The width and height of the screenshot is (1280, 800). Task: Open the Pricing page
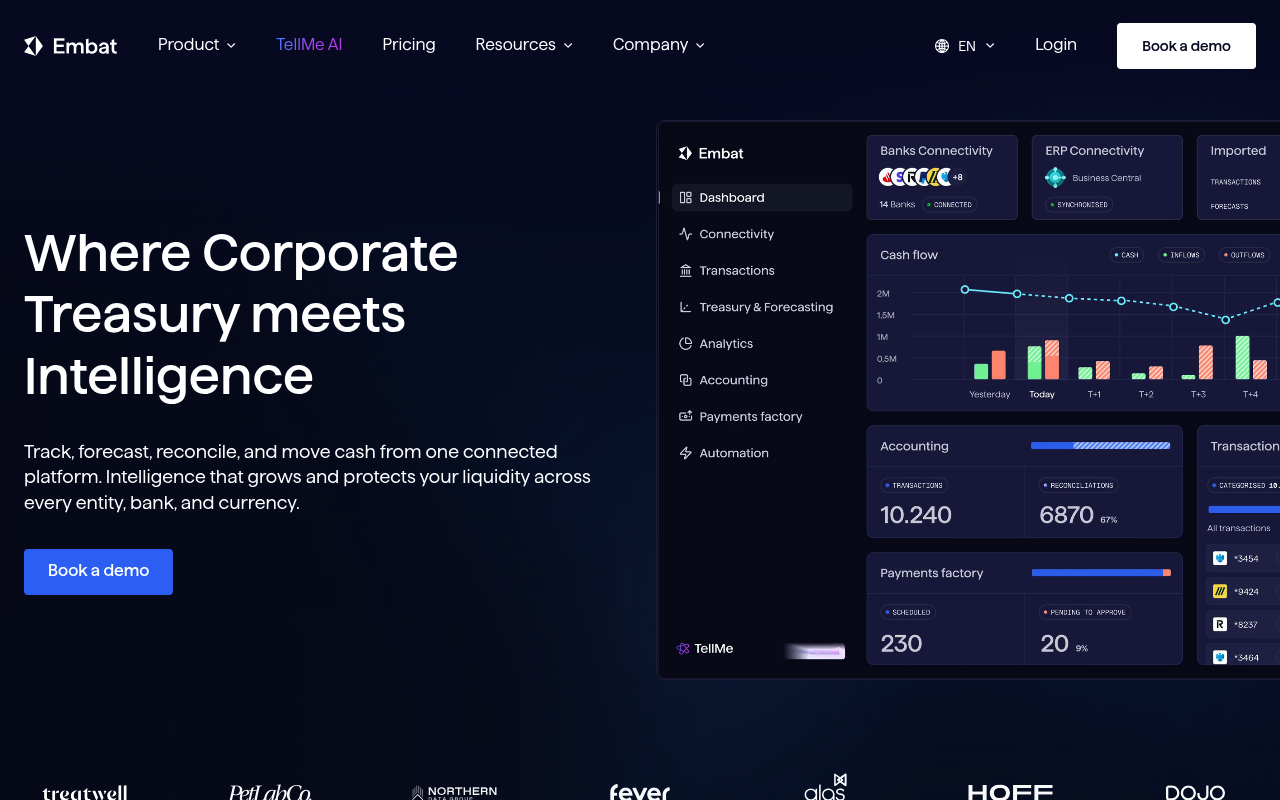409,45
